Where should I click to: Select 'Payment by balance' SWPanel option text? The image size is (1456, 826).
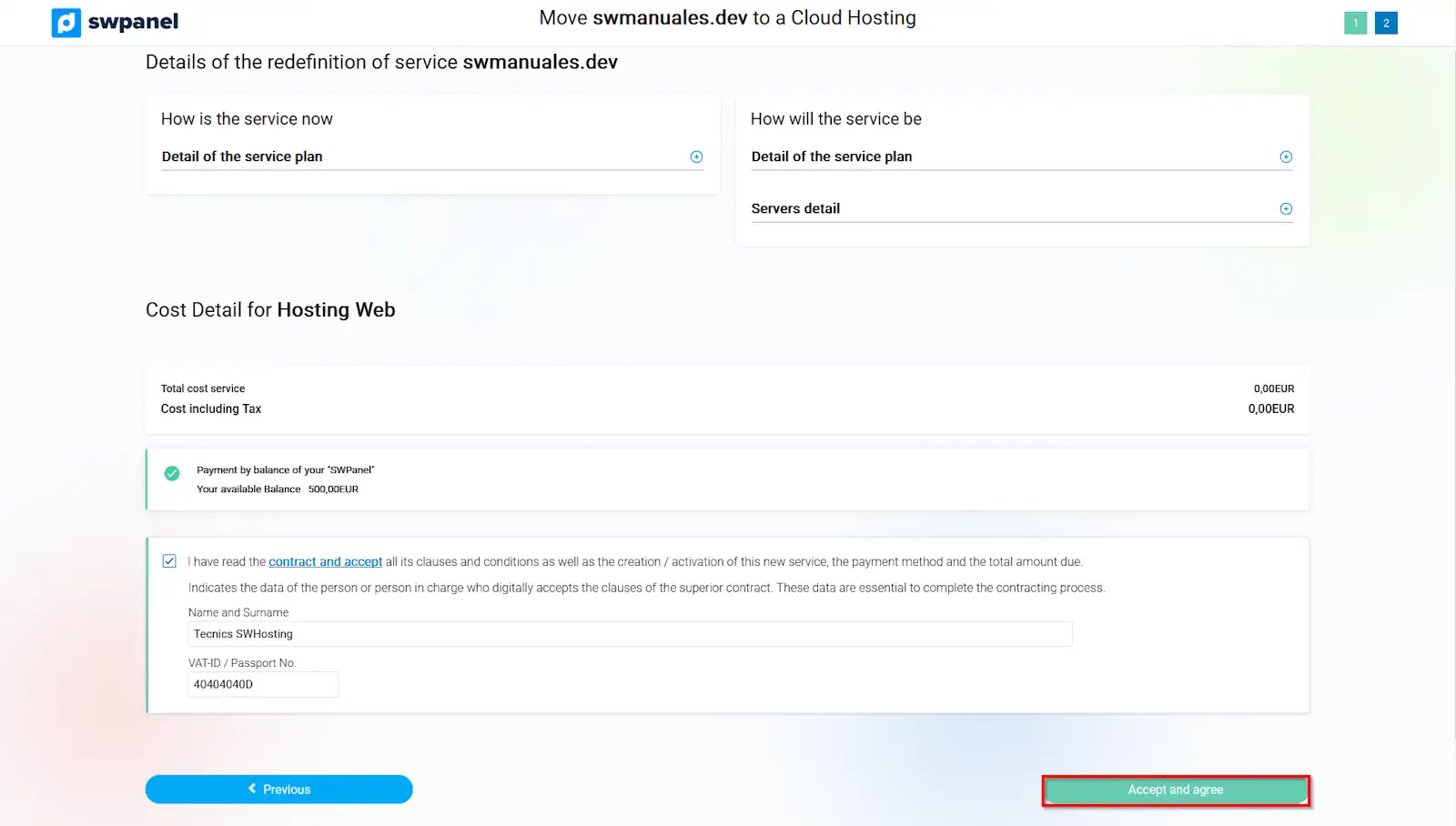coord(286,470)
